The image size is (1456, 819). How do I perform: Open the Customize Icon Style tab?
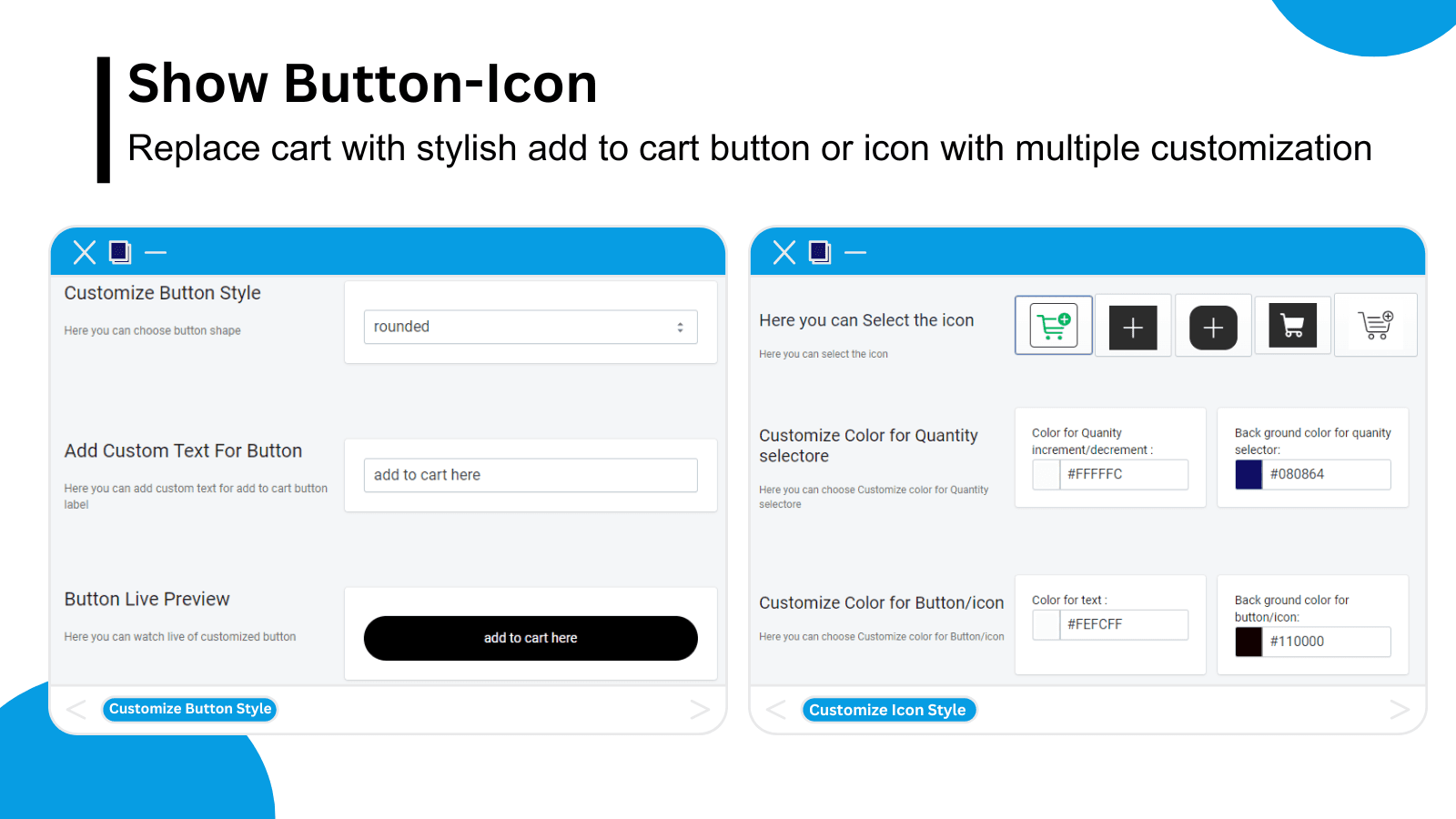click(x=887, y=710)
